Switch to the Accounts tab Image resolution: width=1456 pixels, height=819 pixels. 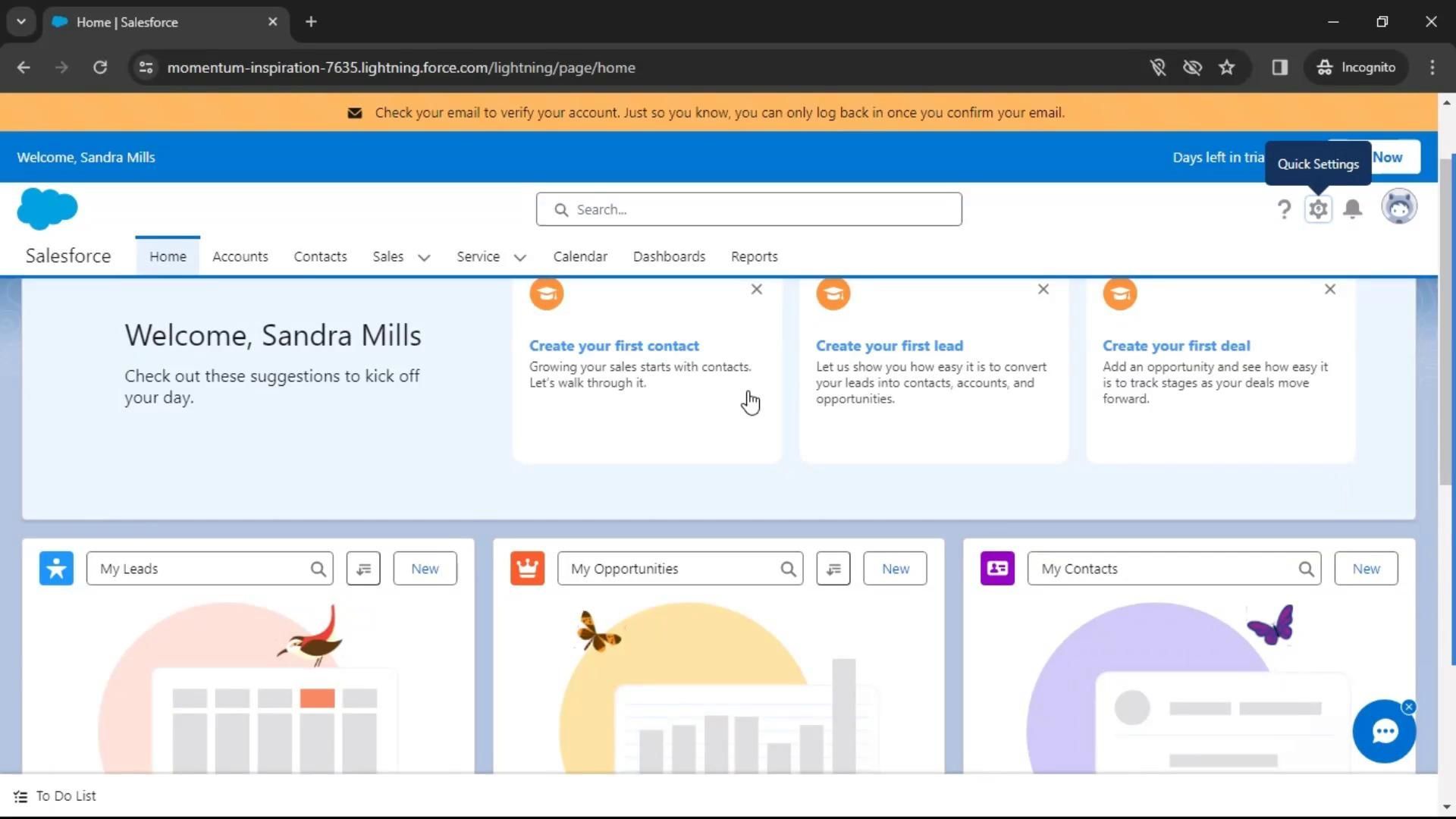tap(240, 256)
